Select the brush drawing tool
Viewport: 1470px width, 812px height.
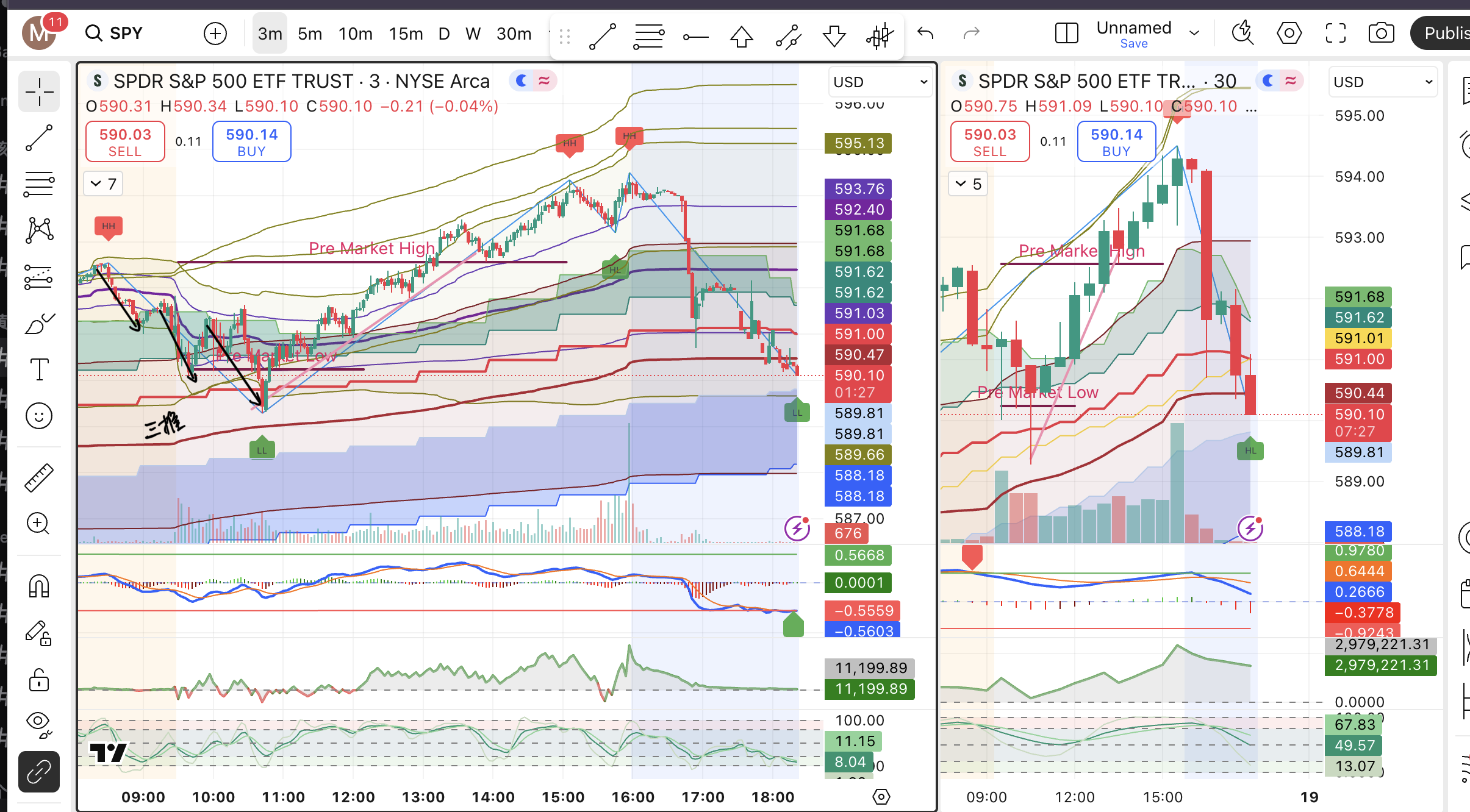pyautogui.click(x=39, y=324)
